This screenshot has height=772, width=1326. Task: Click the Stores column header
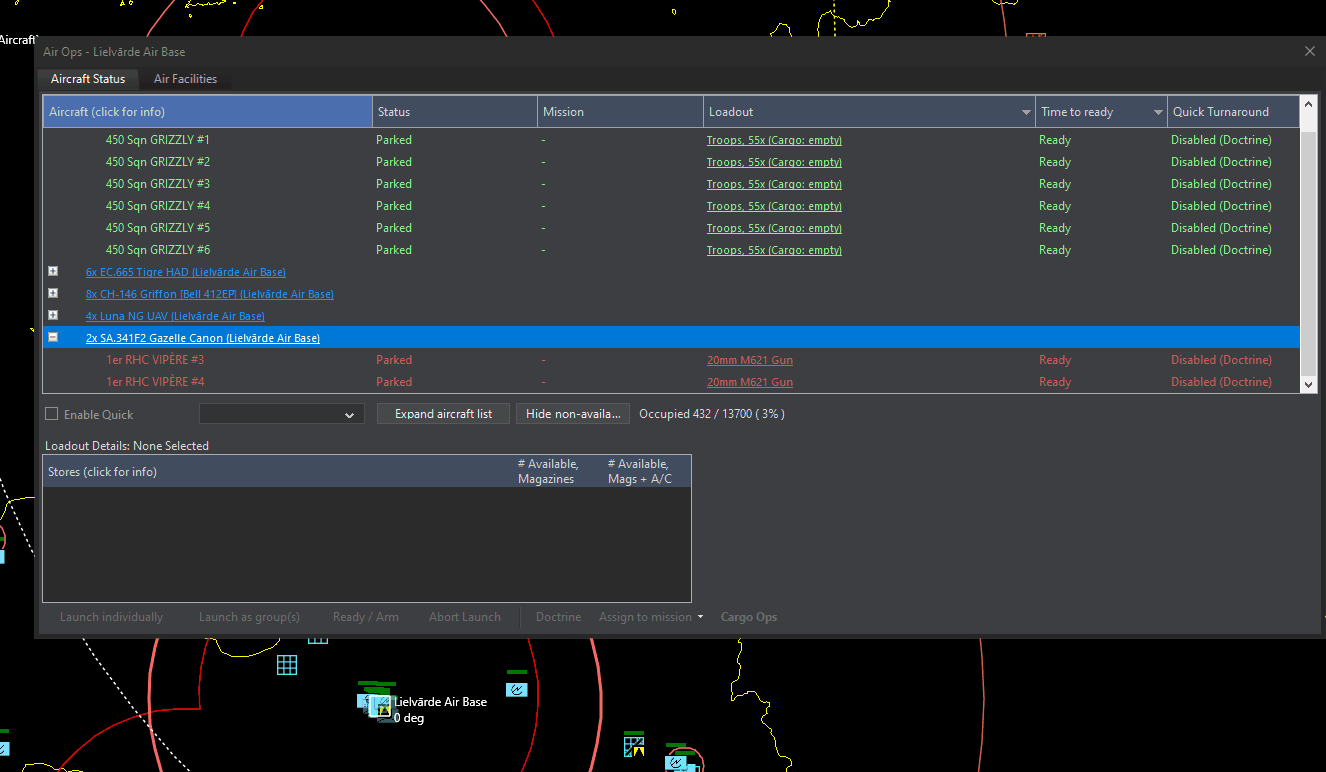point(278,471)
